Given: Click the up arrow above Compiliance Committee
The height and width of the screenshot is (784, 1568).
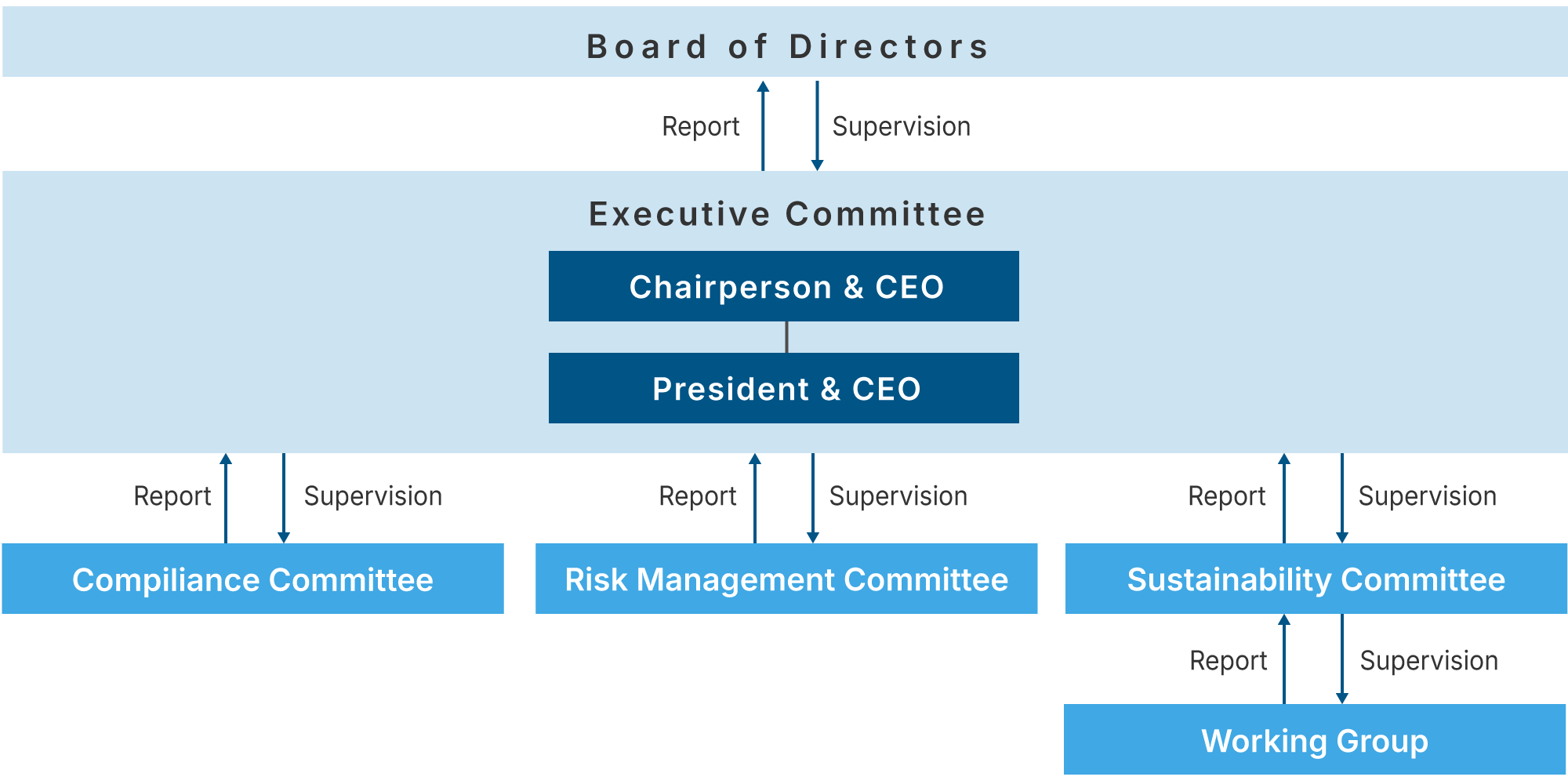Looking at the screenshot, I should (x=226, y=497).
